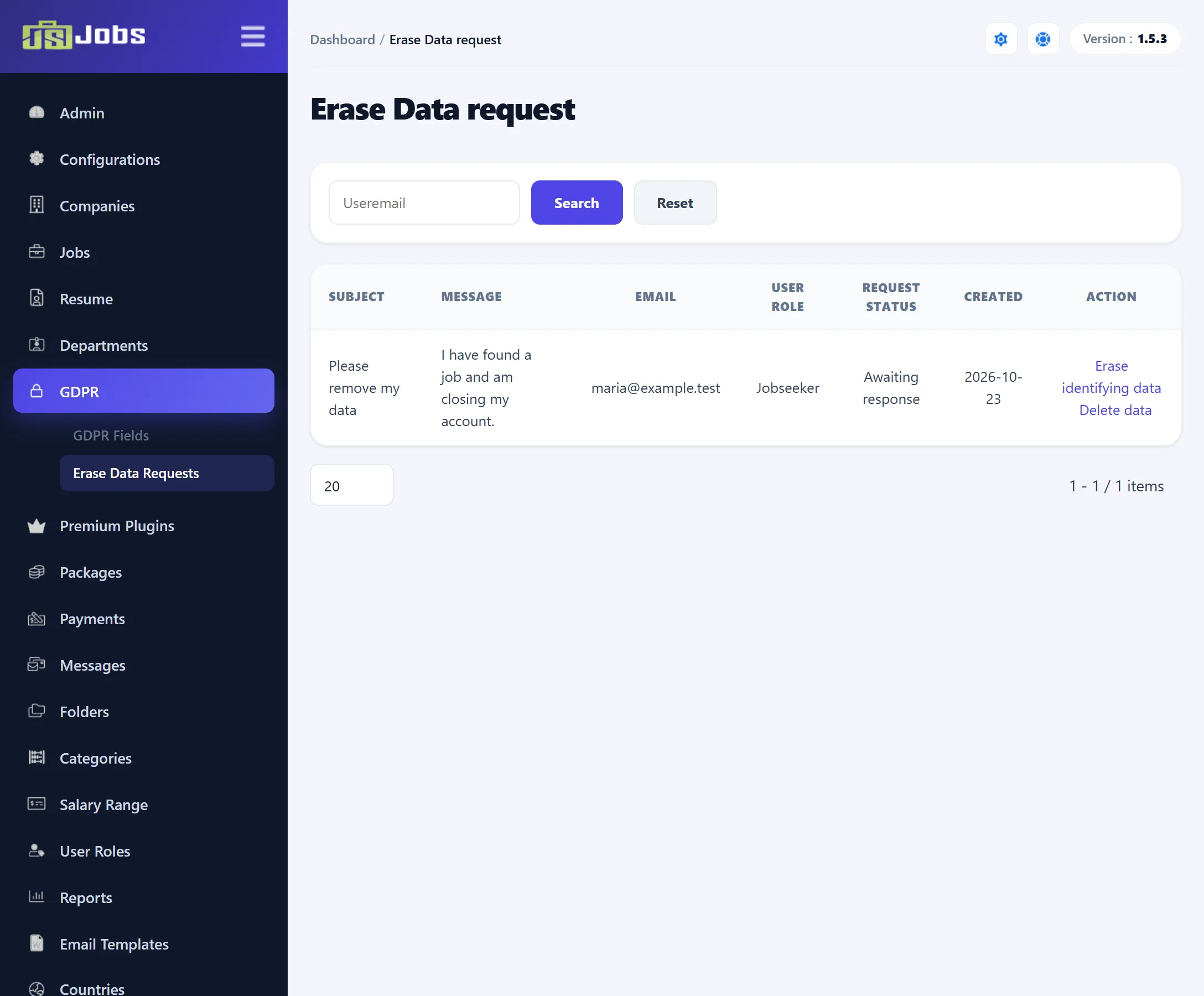Click Erase identifying data link
Image resolution: width=1204 pixels, height=996 pixels.
(1110, 377)
